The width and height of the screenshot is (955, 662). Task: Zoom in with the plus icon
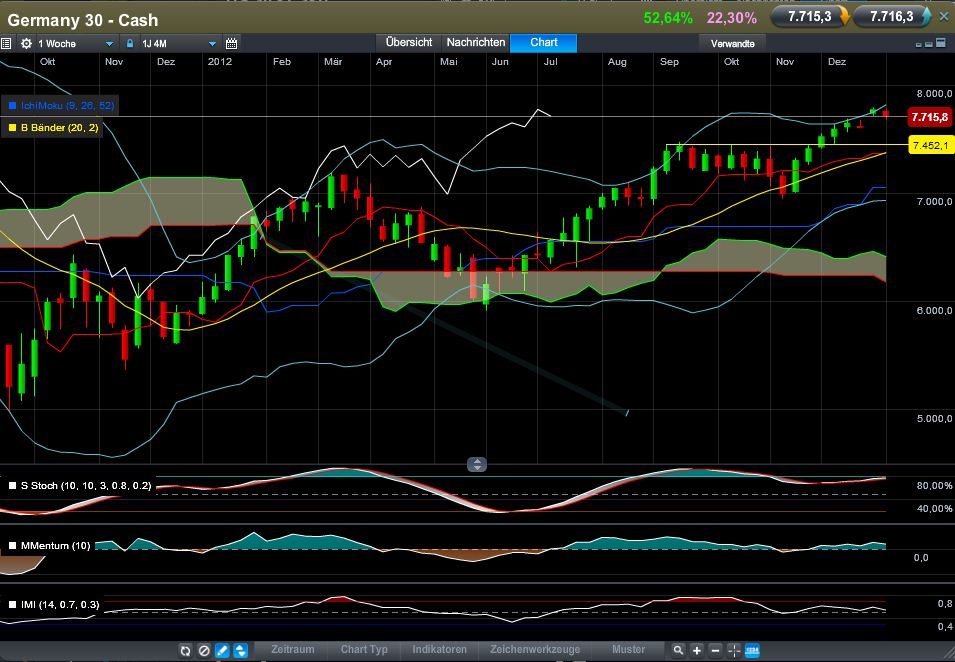[x=697, y=650]
